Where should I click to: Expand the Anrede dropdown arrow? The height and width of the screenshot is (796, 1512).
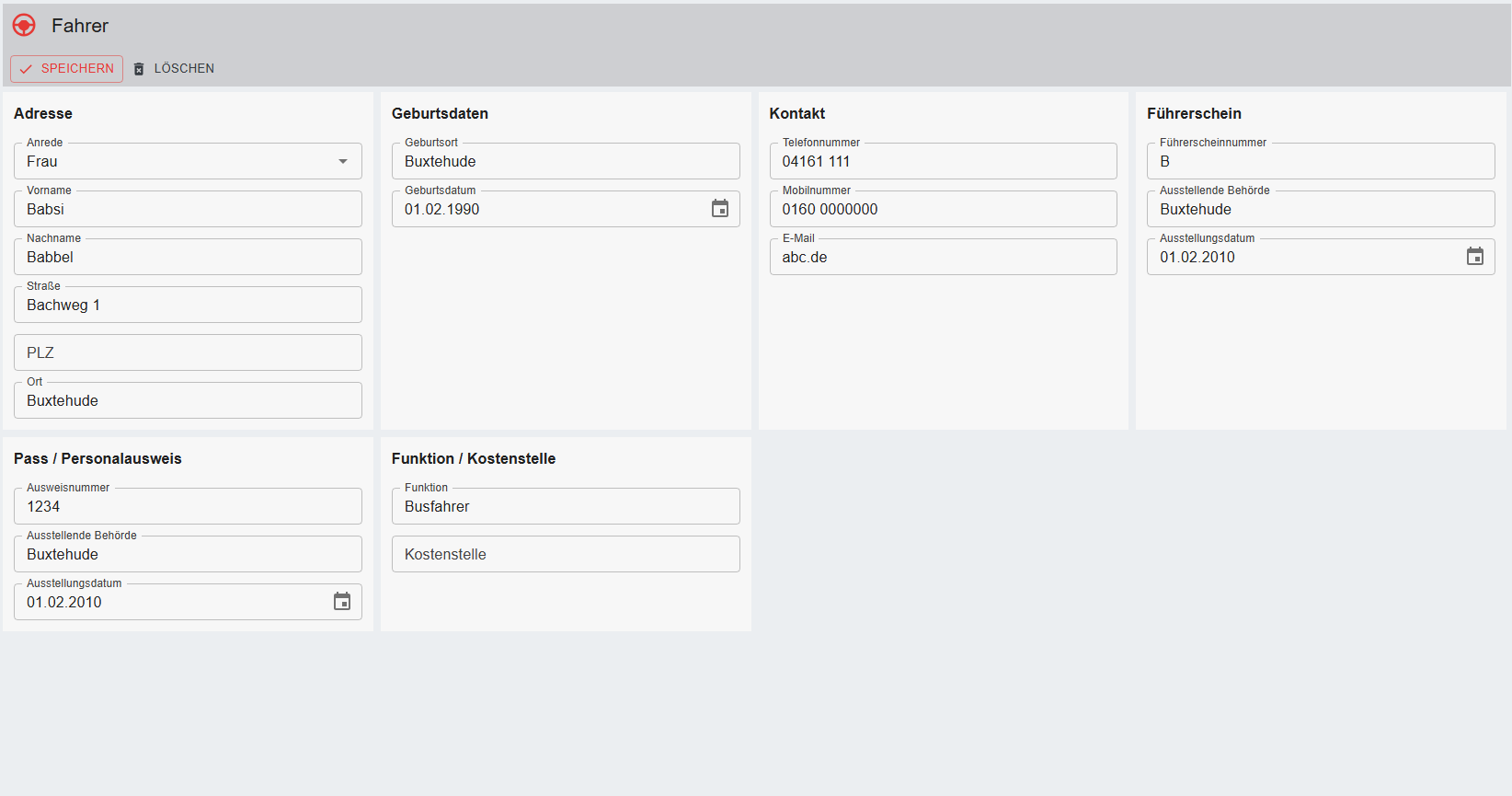343,162
